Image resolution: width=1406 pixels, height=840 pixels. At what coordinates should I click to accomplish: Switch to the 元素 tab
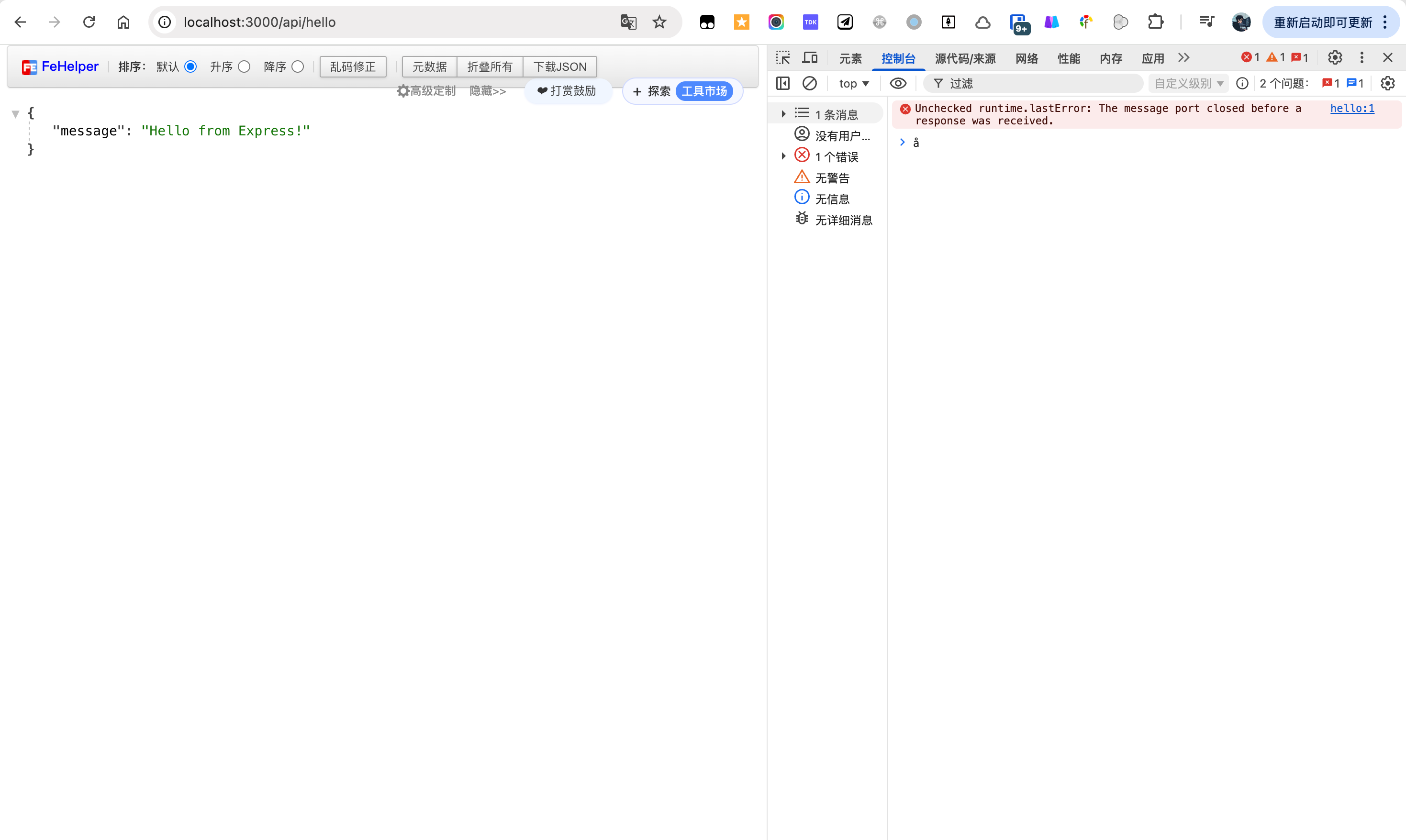point(850,58)
